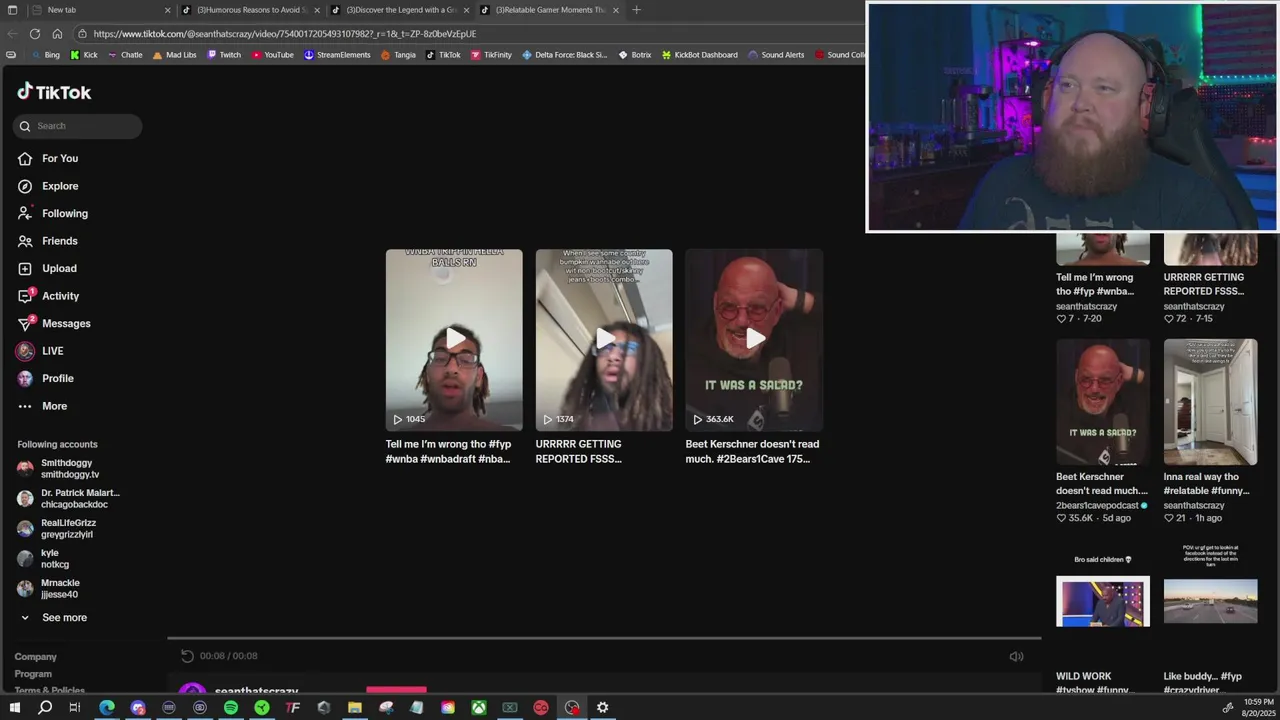Open Bing bookmark

pyautogui.click(x=45, y=55)
